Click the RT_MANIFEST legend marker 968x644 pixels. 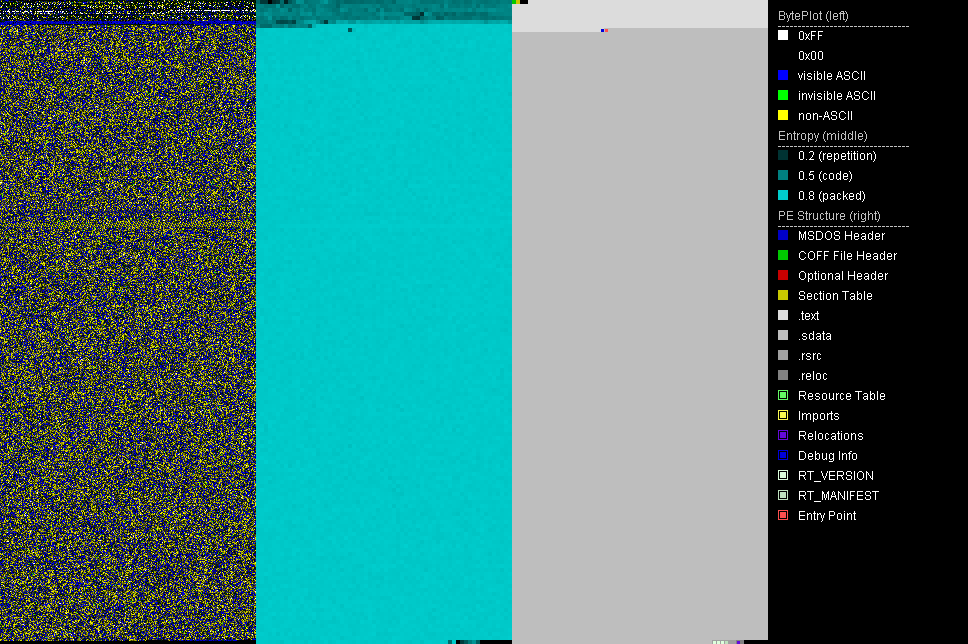[783, 496]
